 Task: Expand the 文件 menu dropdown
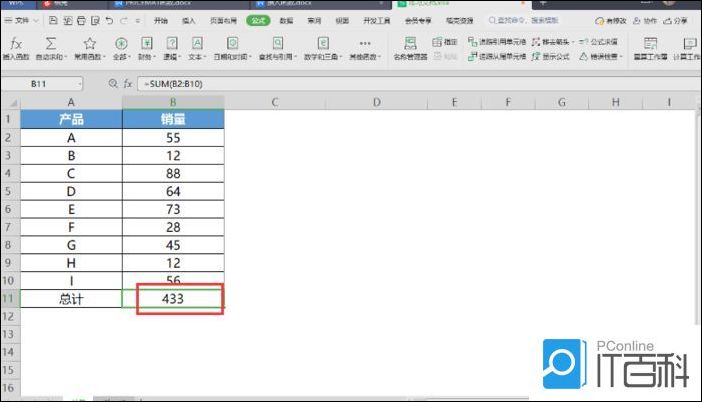(22, 20)
